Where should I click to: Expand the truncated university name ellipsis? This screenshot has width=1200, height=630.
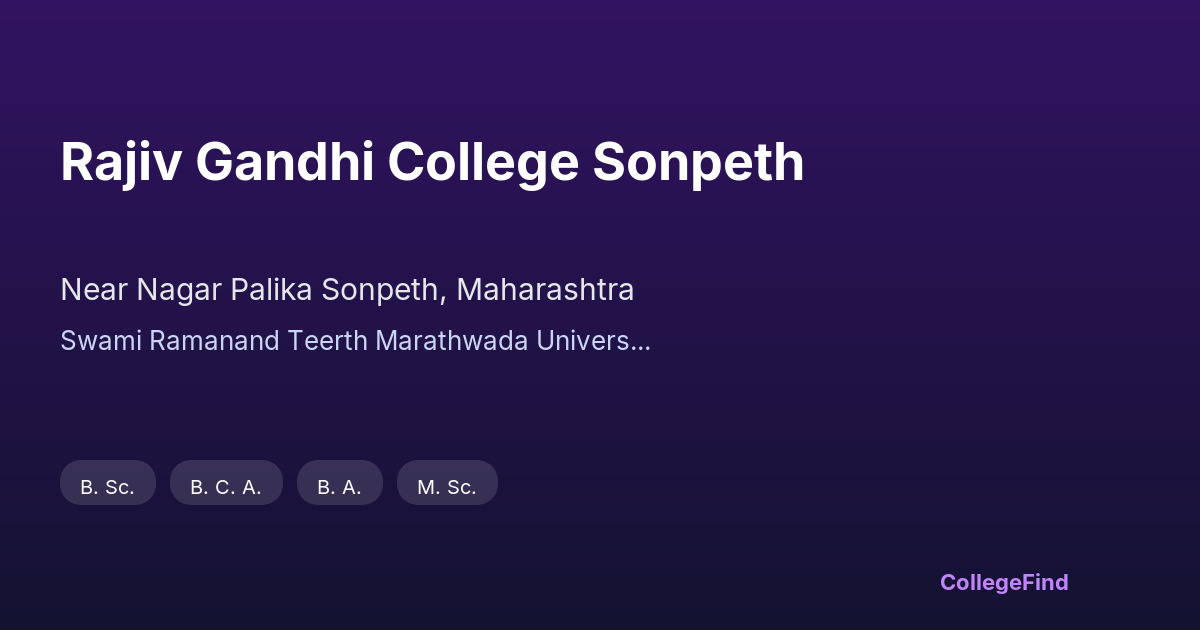coord(641,342)
